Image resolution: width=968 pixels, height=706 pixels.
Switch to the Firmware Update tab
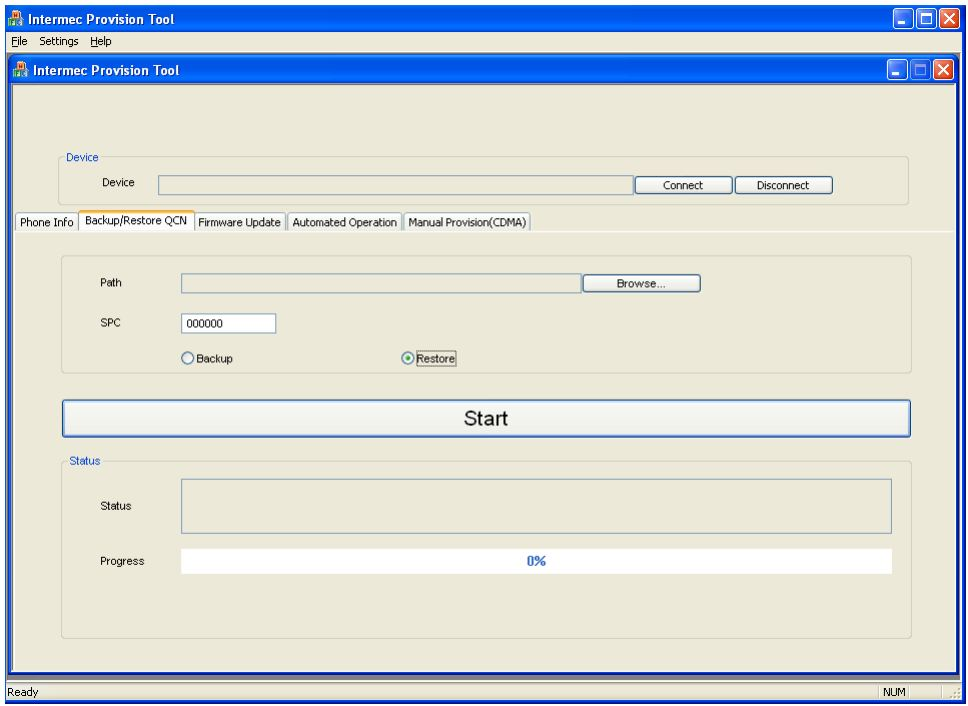pos(240,222)
